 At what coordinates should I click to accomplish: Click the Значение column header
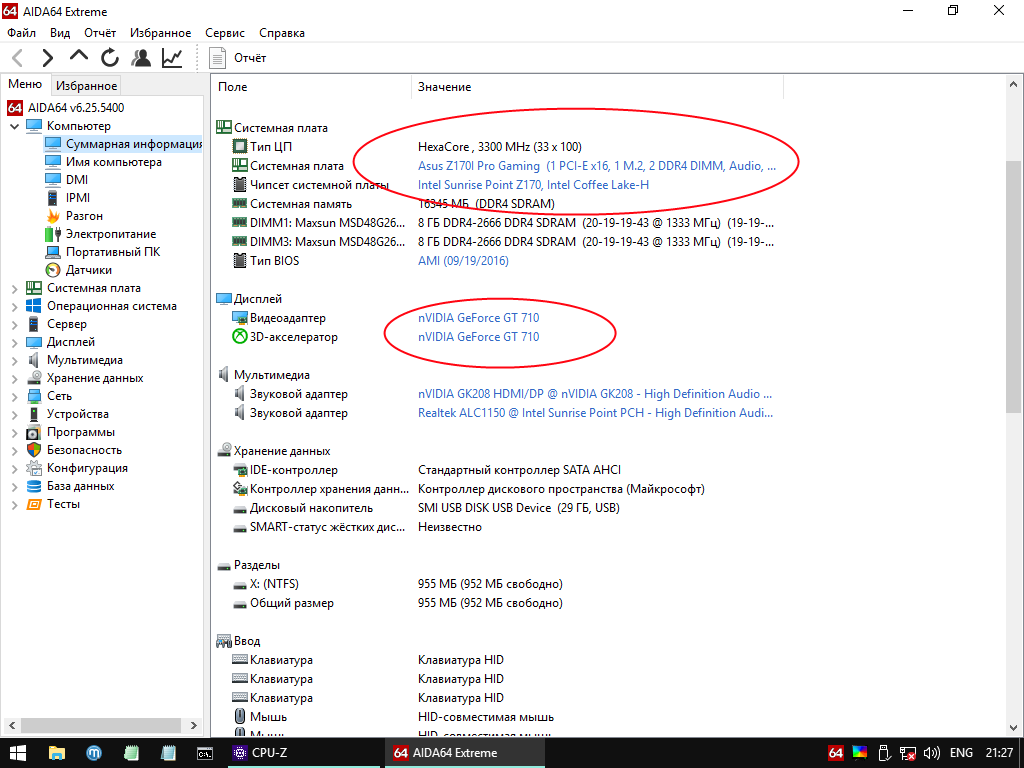click(597, 87)
